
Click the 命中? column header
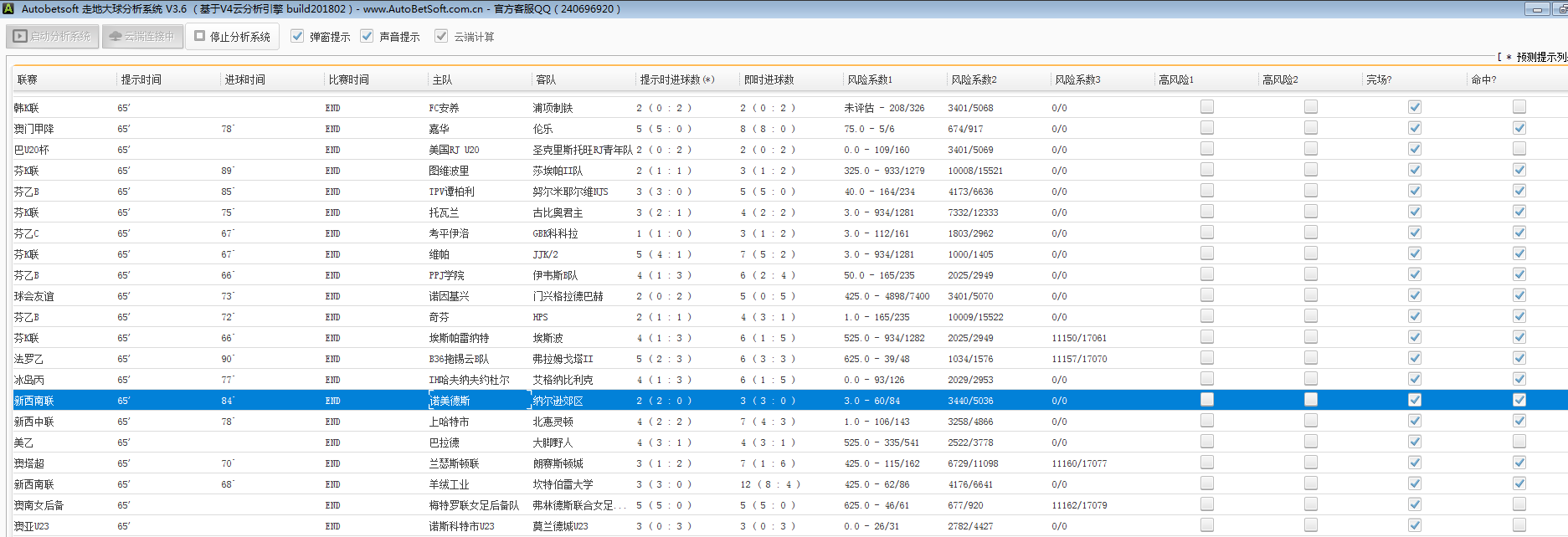1483,79
